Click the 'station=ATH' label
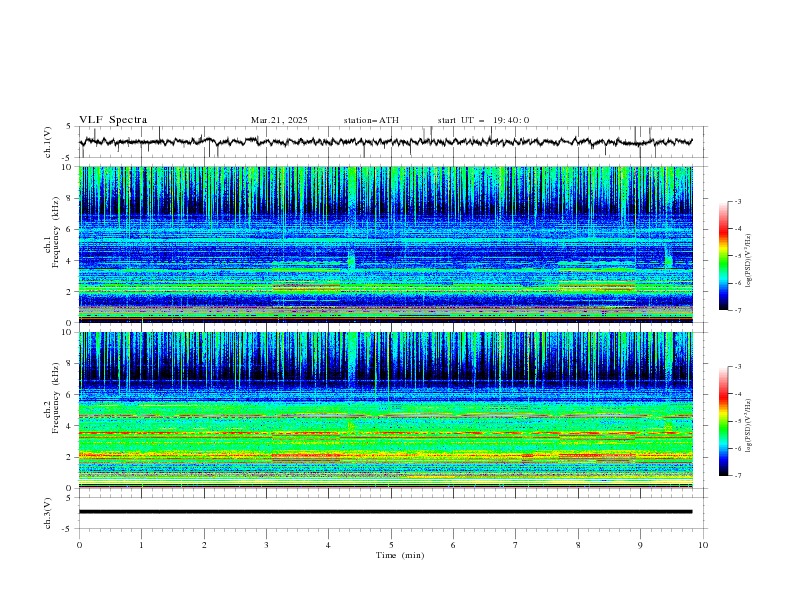The image size is (792, 612). (371, 120)
